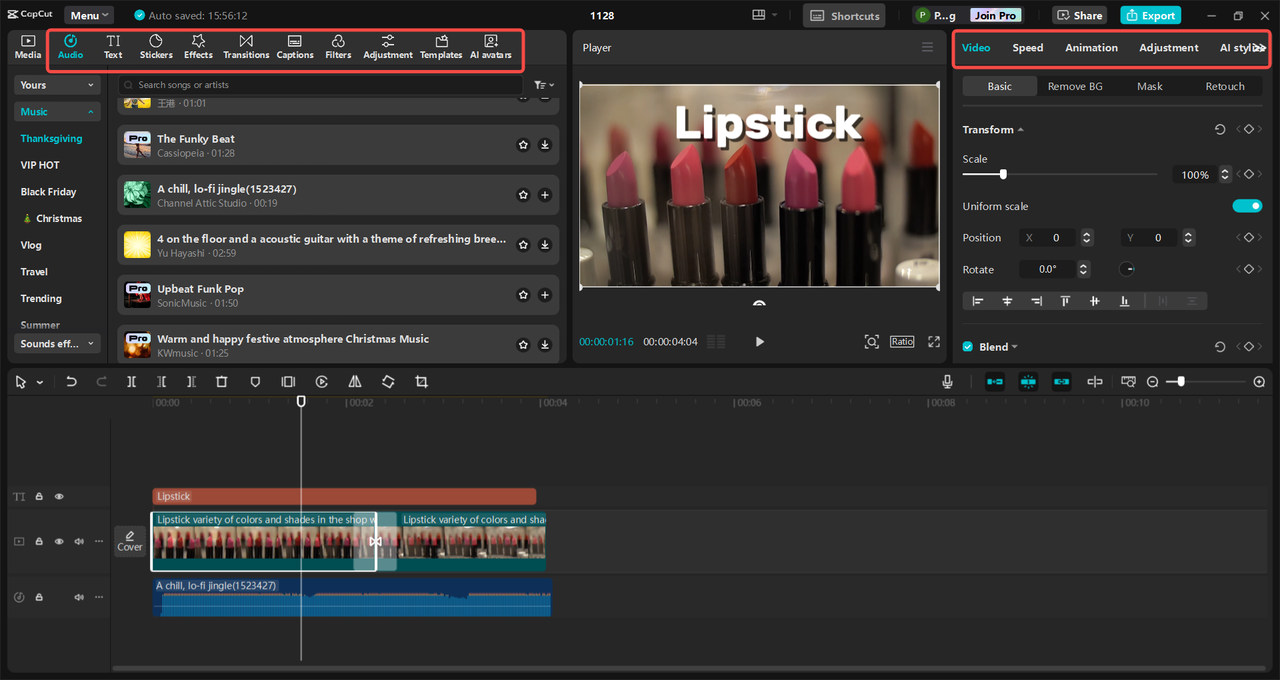Add A chill, lo-fi jingle with plus icon
Image resolution: width=1280 pixels, height=680 pixels.
(x=545, y=195)
